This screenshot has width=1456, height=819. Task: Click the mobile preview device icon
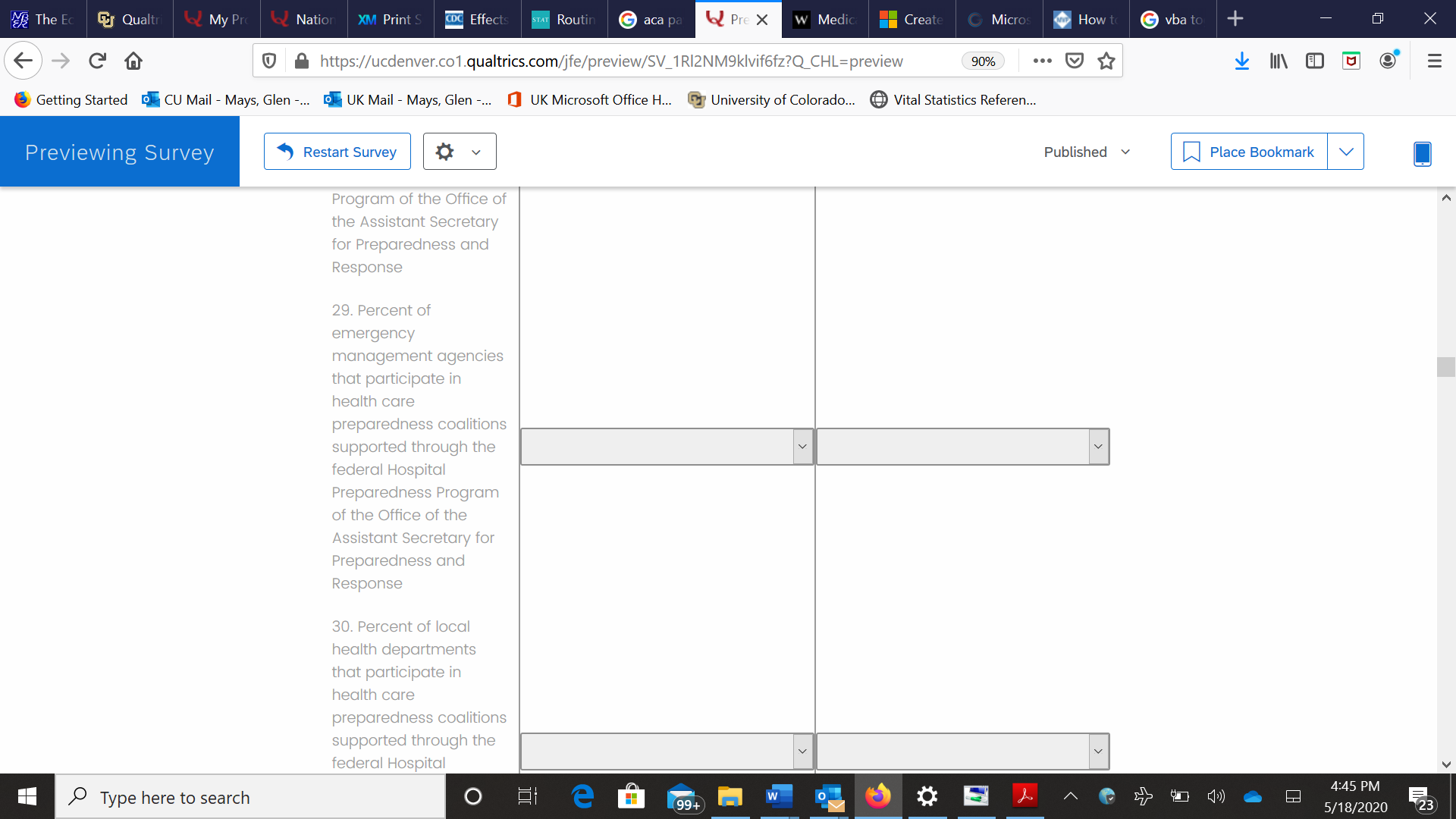click(1422, 153)
